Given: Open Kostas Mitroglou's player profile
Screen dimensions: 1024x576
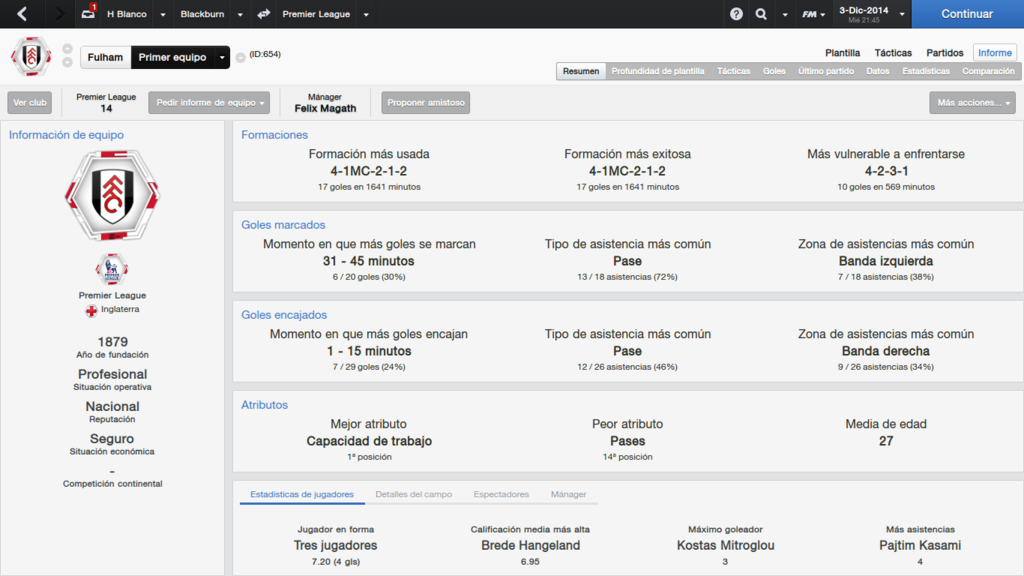Looking at the screenshot, I should (725, 545).
